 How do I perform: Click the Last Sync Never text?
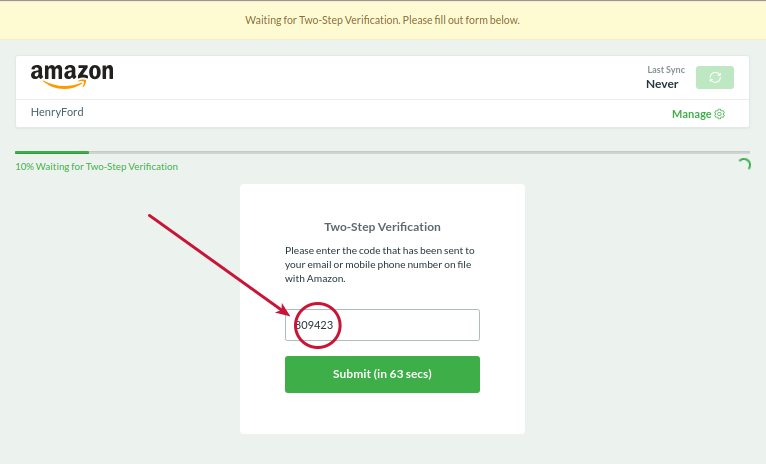[665, 77]
